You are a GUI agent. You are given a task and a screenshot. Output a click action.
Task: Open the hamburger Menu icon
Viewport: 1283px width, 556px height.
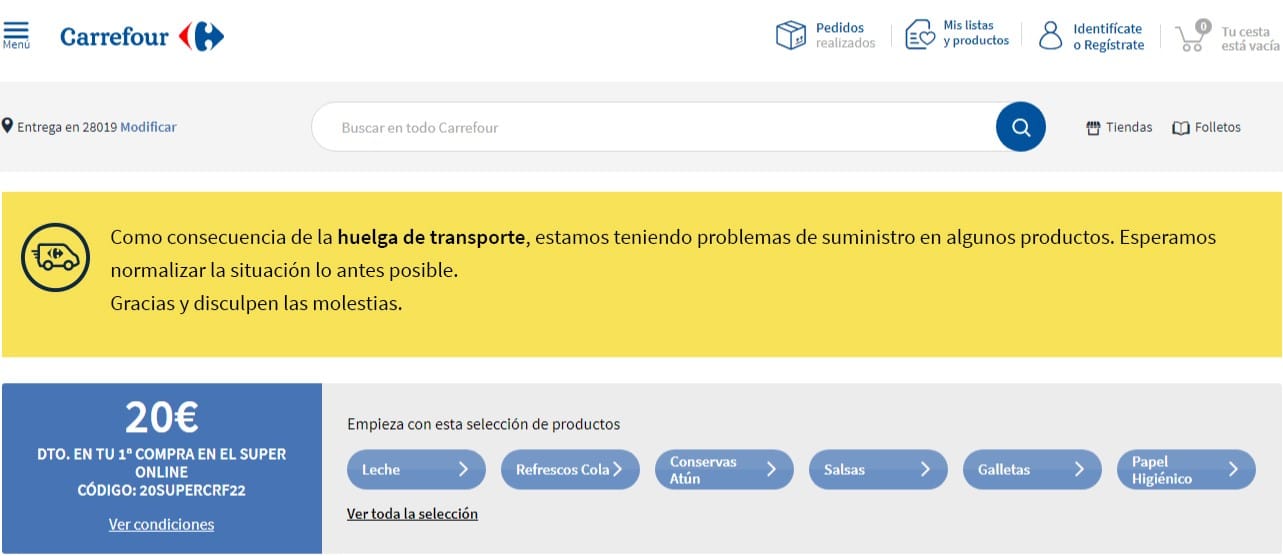click(x=16, y=35)
